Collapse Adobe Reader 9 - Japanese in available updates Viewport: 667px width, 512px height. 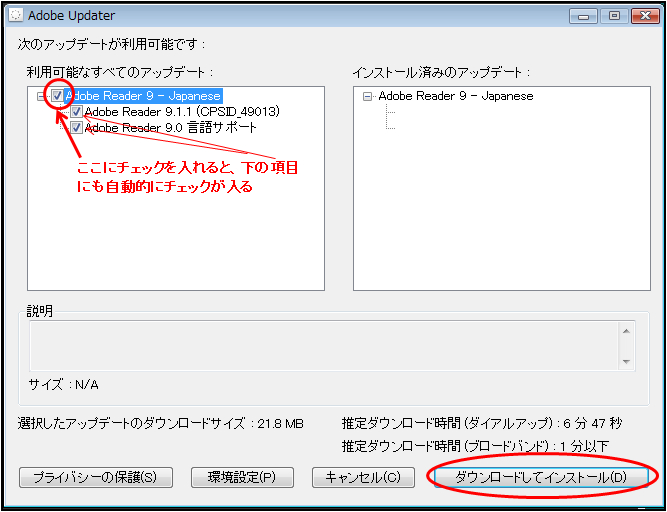41,97
